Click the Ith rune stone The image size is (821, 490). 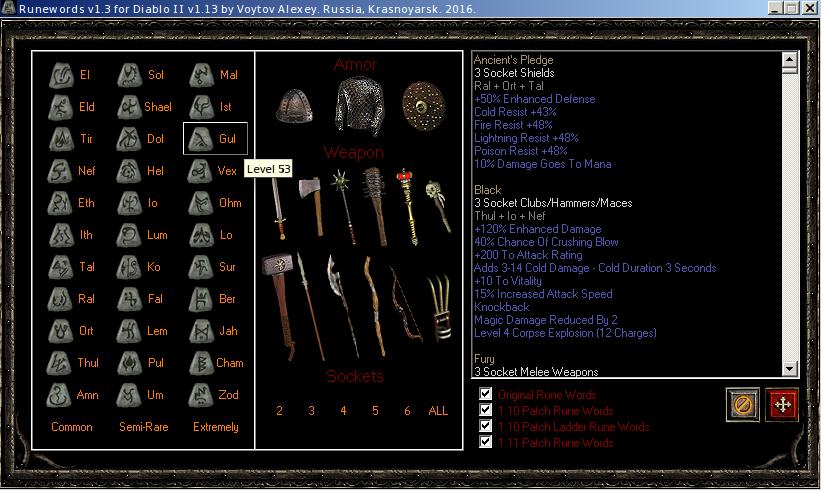(x=62, y=235)
